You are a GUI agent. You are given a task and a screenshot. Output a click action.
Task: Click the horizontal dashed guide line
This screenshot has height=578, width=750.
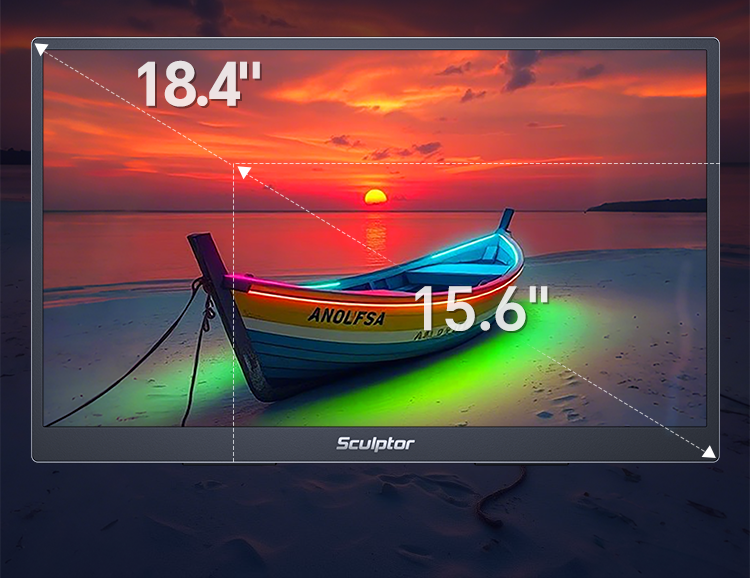(480, 163)
